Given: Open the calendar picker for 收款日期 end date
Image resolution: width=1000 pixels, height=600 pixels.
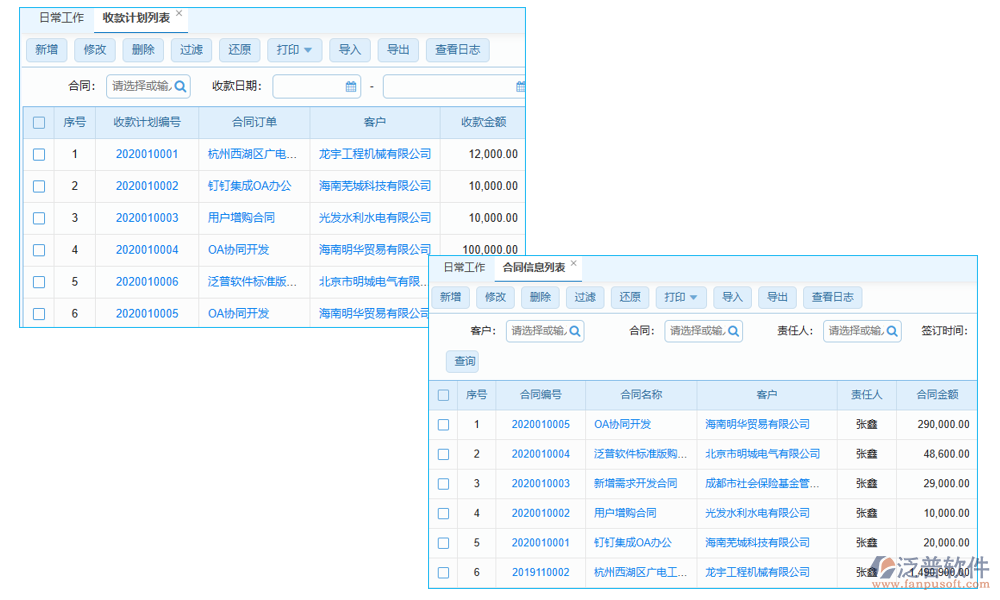Looking at the screenshot, I should click(521, 86).
